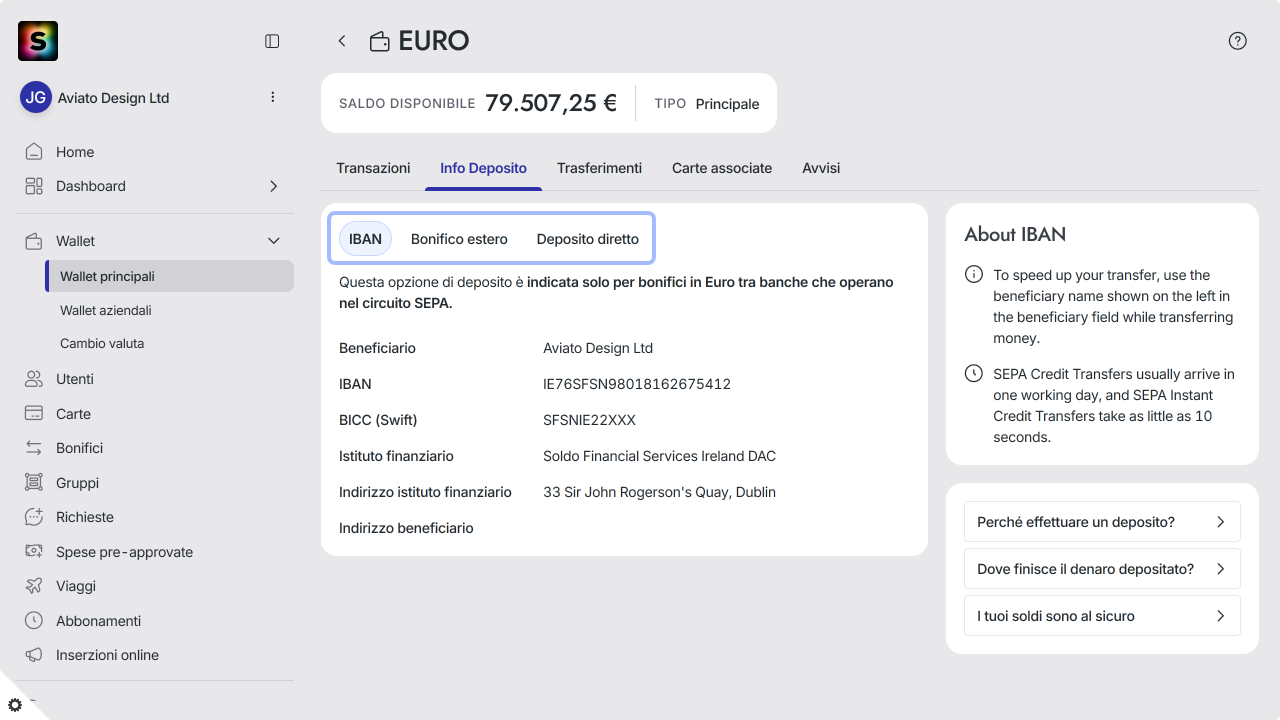
Task: Open the Bonifici menu label
Action: pyautogui.click(x=80, y=448)
